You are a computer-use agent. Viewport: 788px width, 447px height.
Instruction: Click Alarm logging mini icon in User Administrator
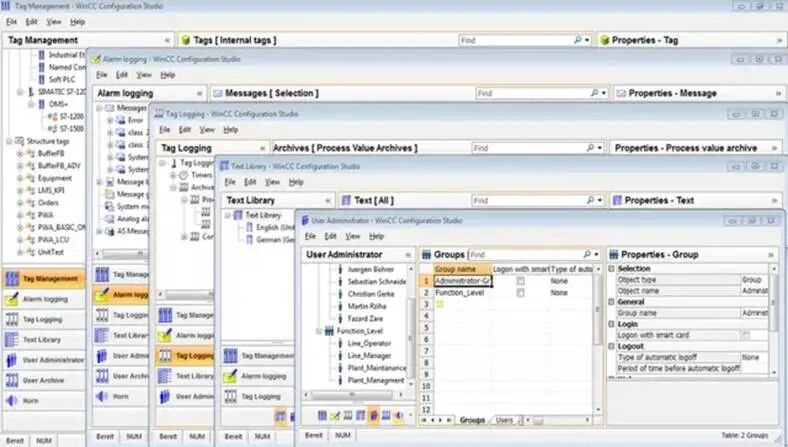(335, 415)
